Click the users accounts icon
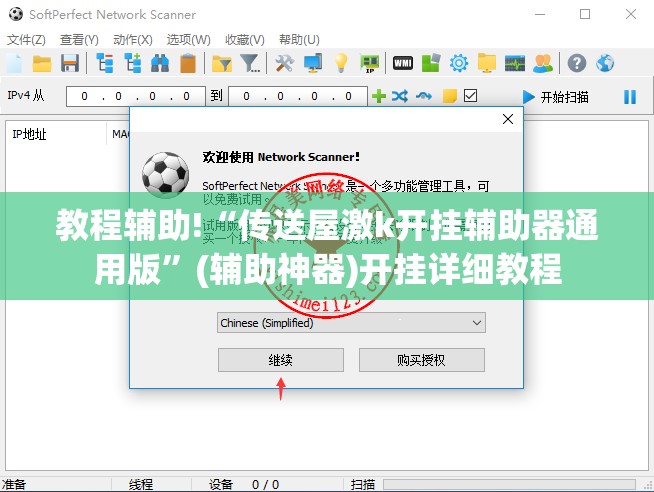Viewport: 654px width, 492px height. pyautogui.click(x=543, y=63)
